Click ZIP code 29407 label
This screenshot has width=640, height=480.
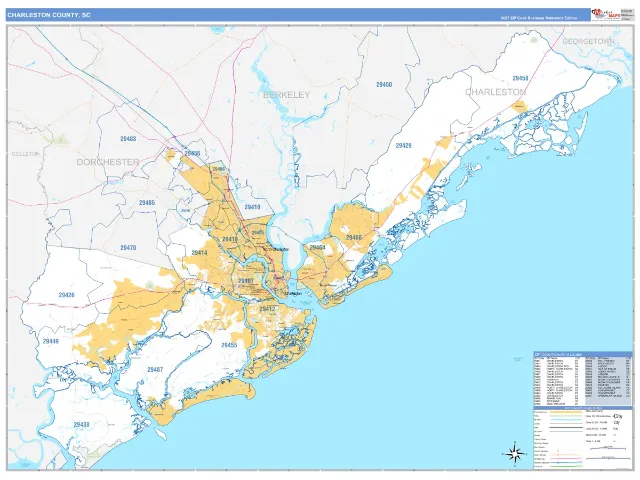tap(246, 281)
